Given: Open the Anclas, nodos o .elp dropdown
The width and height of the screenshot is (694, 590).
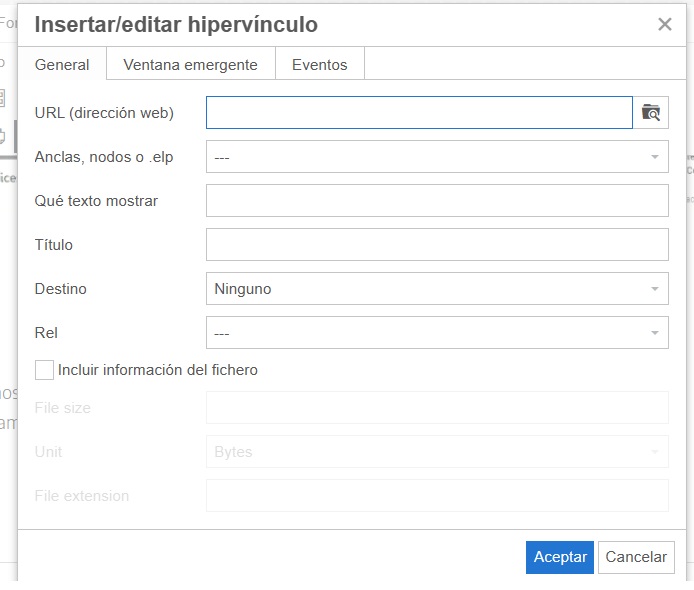Looking at the screenshot, I should pyautogui.click(x=437, y=157).
